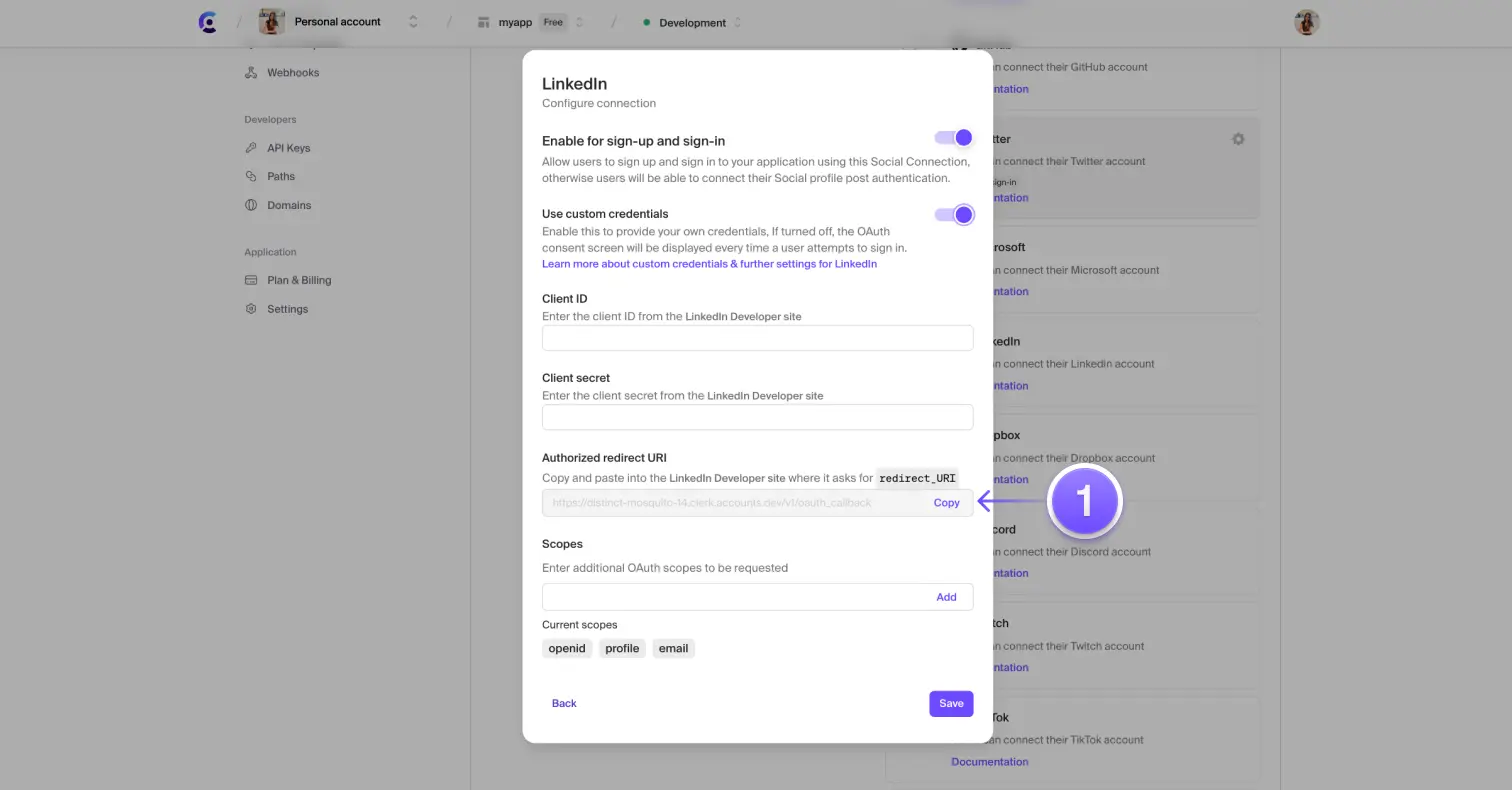Viewport: 1512px width, 790px height.
Task: Click the API Keys icon under Developers
Action: coord(250,147)
